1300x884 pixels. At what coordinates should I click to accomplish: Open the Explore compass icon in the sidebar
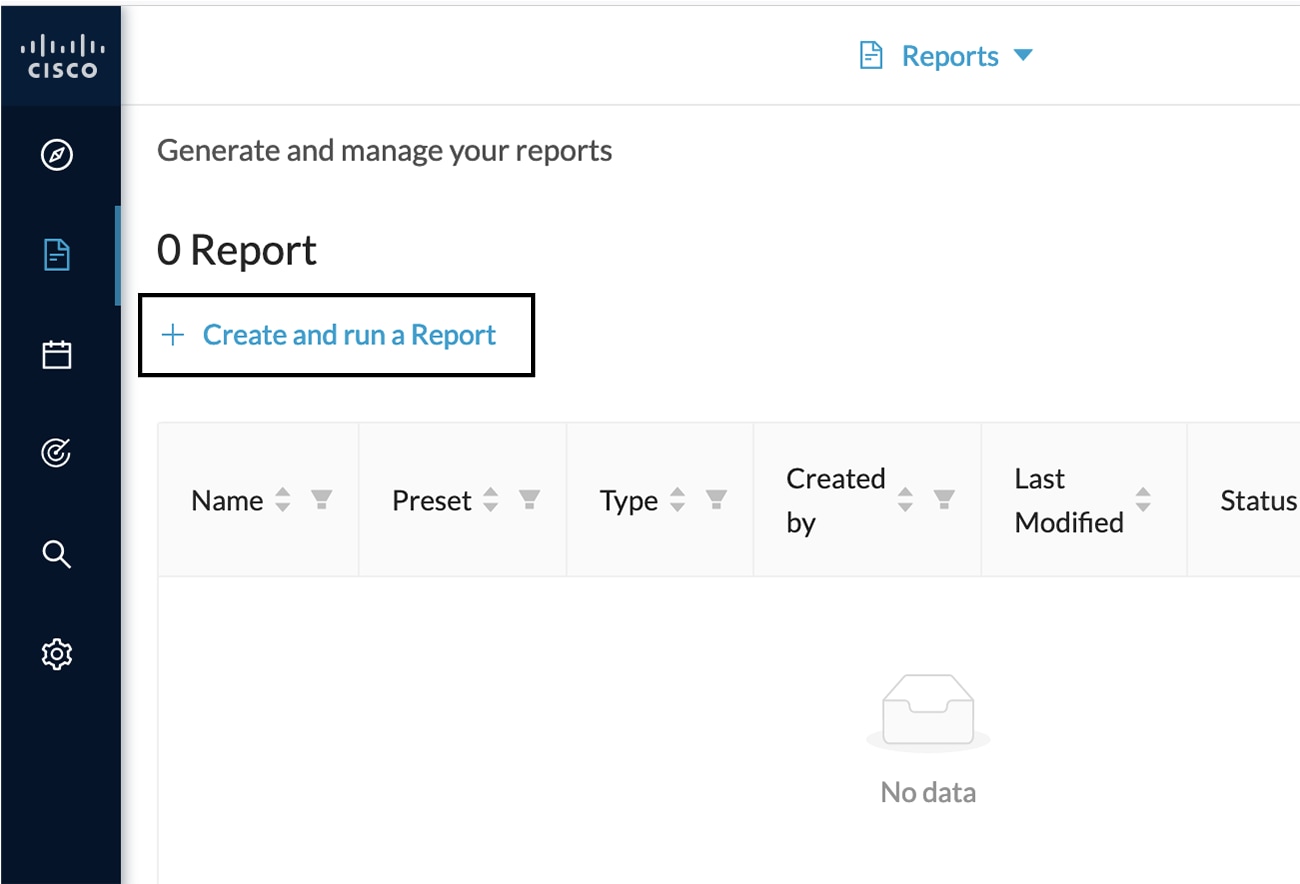58,155
